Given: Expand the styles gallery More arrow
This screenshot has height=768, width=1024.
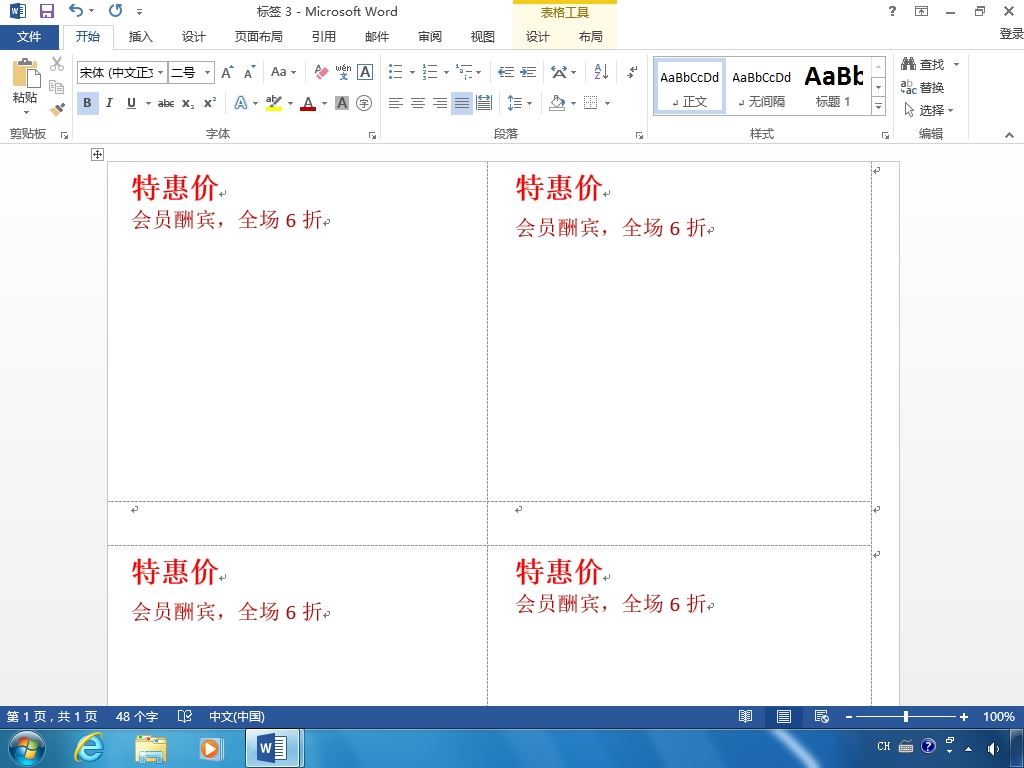Looking at the screenshot, I should [x=878, y=106].
